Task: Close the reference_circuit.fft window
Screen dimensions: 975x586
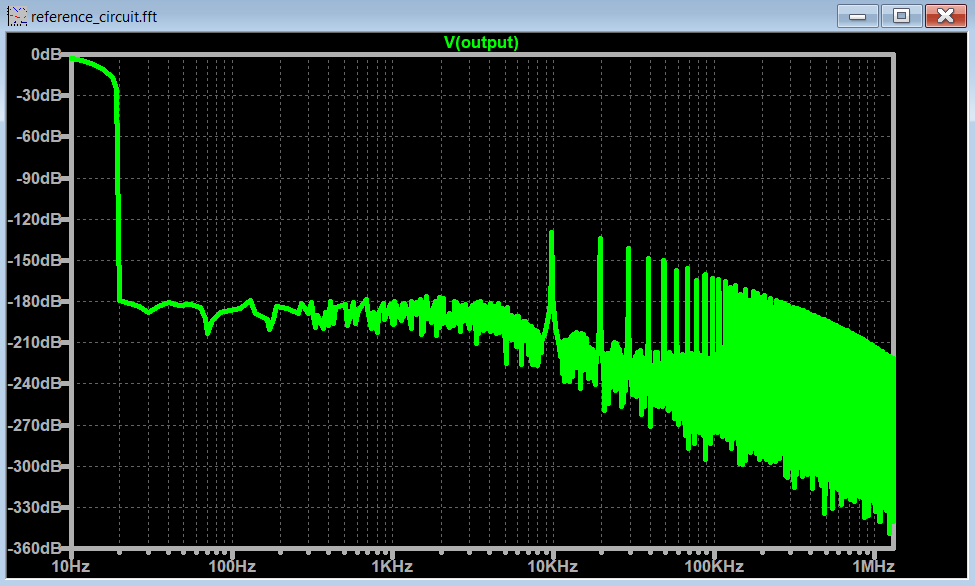Action: [944, 16]
